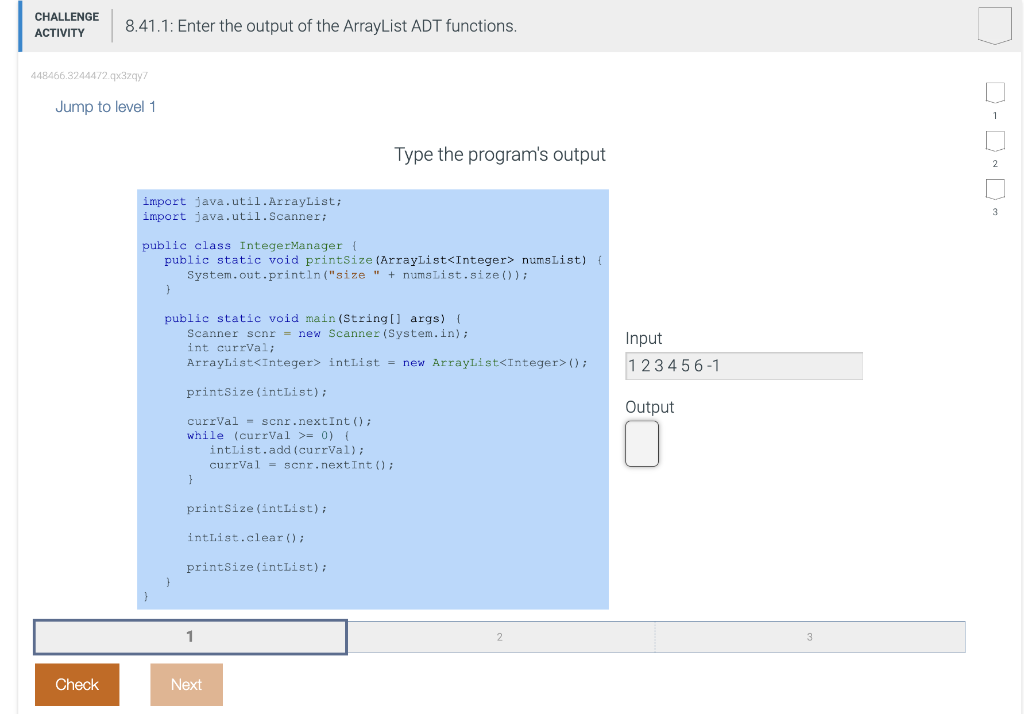Switch to part 3 tab

coord(809,636)
